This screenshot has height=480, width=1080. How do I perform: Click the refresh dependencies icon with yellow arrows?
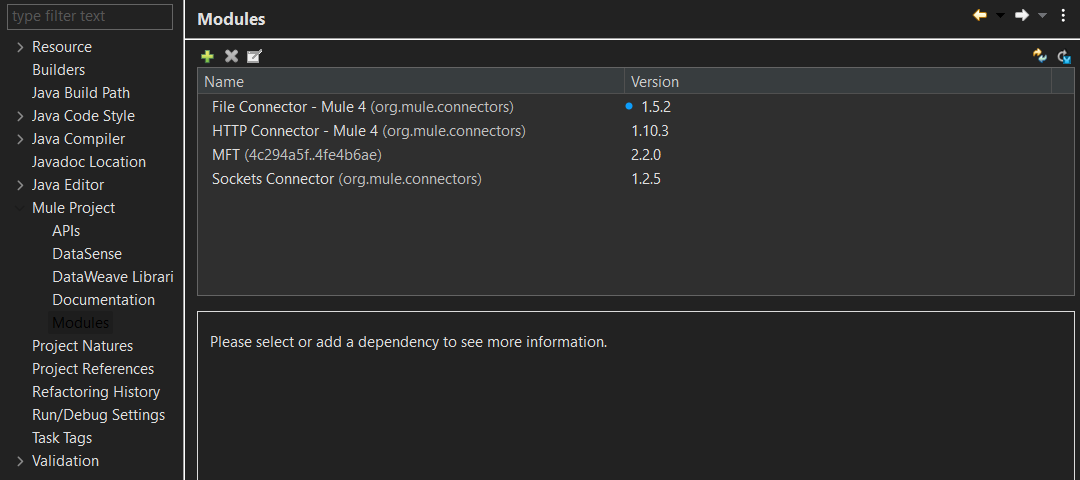click(x=1040, y=56)
